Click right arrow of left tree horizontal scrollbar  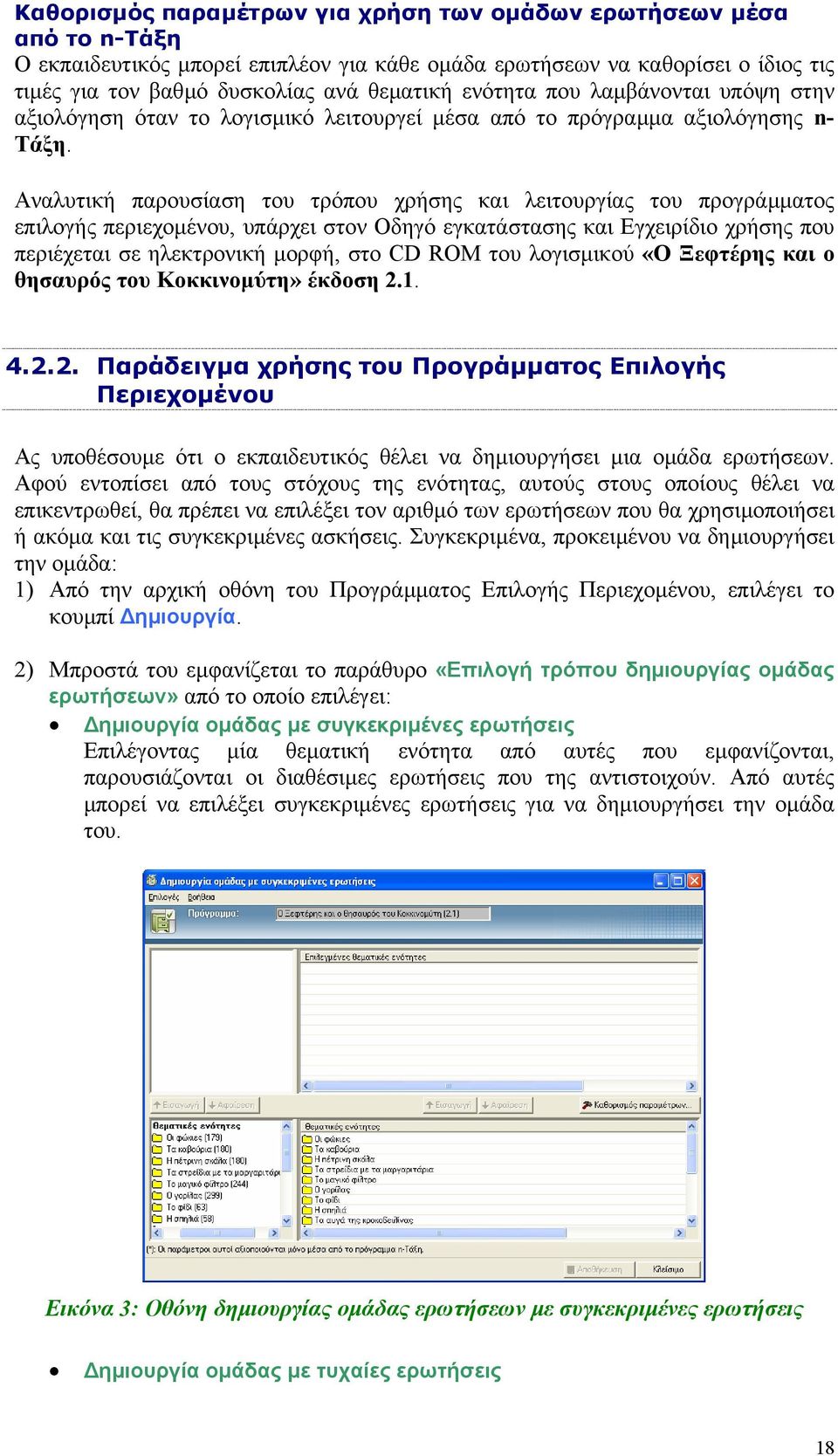tap(274, 1233)
